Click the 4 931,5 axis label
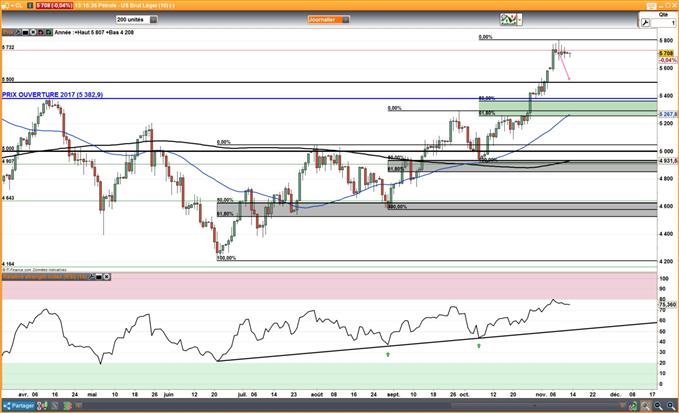The image size is (679, 413). 668,161
